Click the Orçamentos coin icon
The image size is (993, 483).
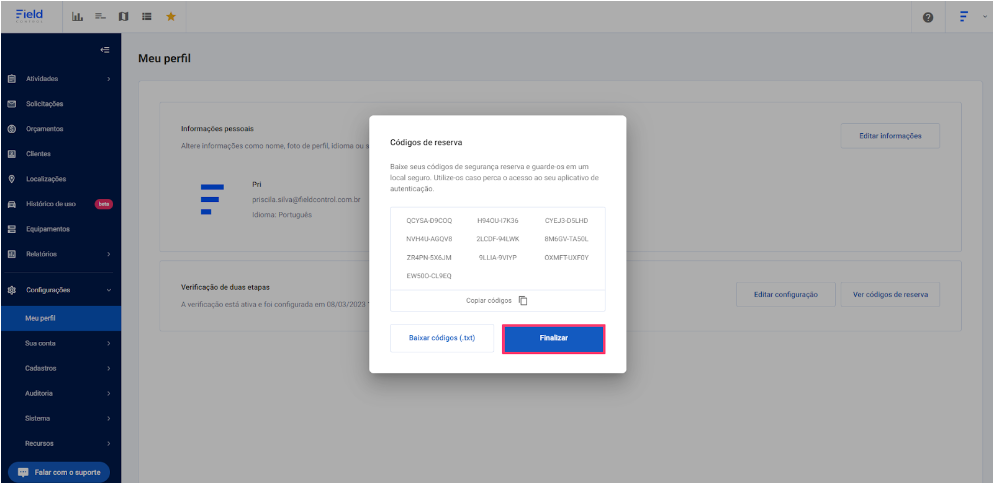(x=11, y=129)
